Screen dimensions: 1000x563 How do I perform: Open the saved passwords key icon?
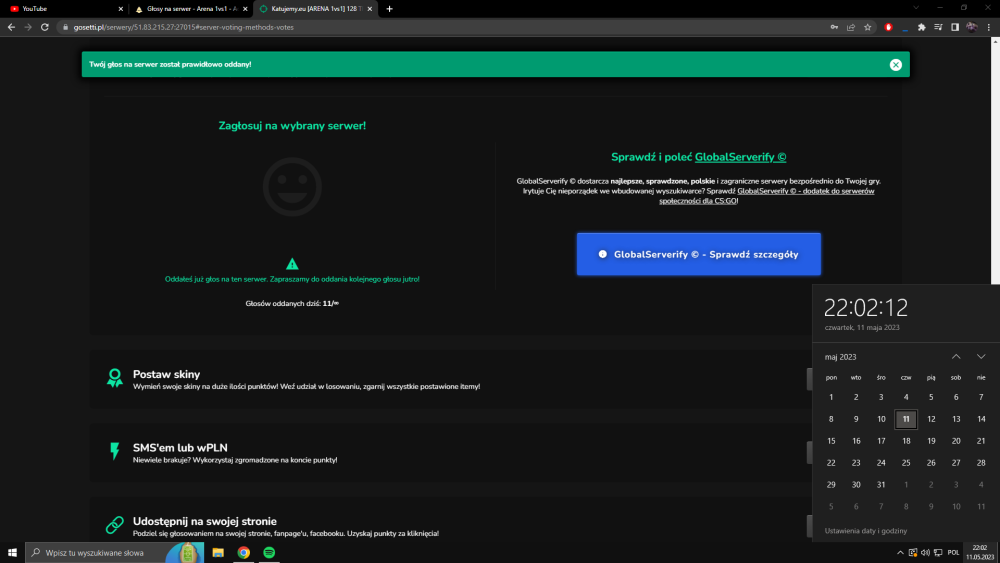[x=834, y=27]
